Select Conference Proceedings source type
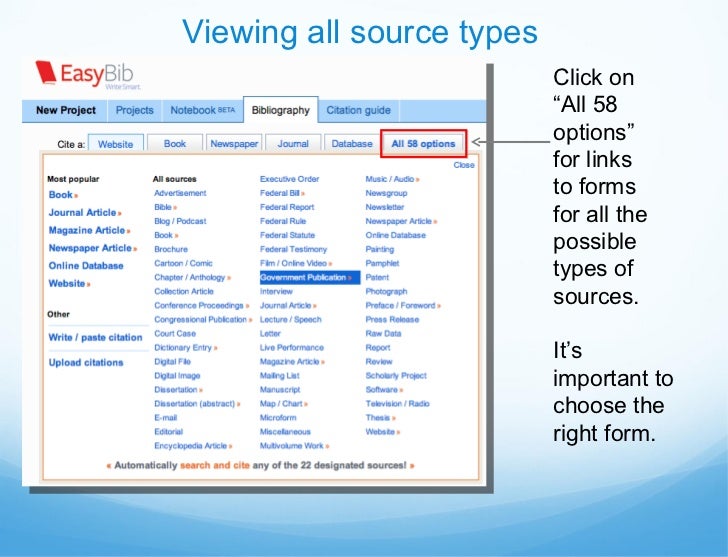Image resolution: width=728 pixels, height=557 pixels. (202, 305)
